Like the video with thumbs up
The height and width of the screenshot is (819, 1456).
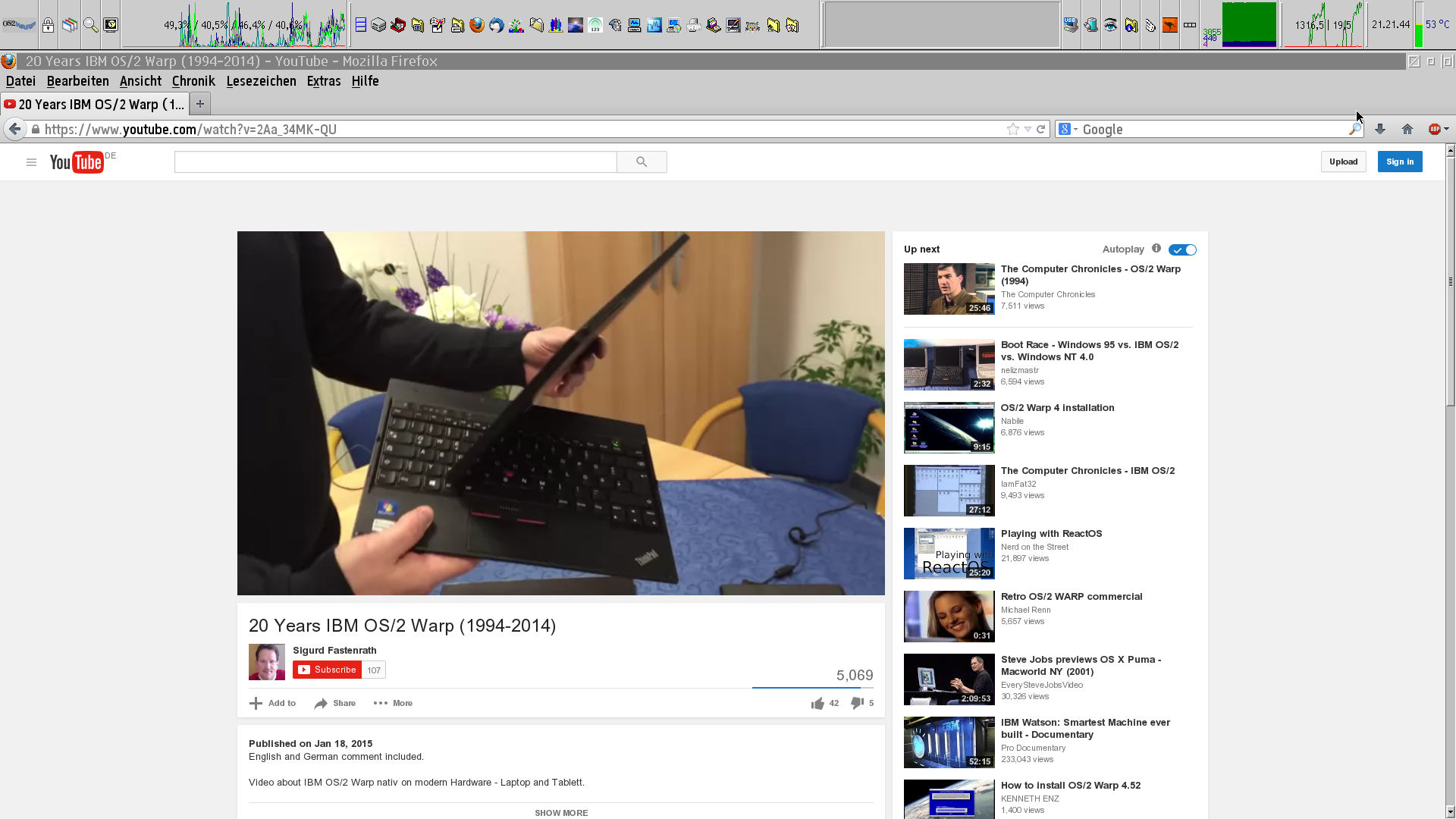pos(817,704)
